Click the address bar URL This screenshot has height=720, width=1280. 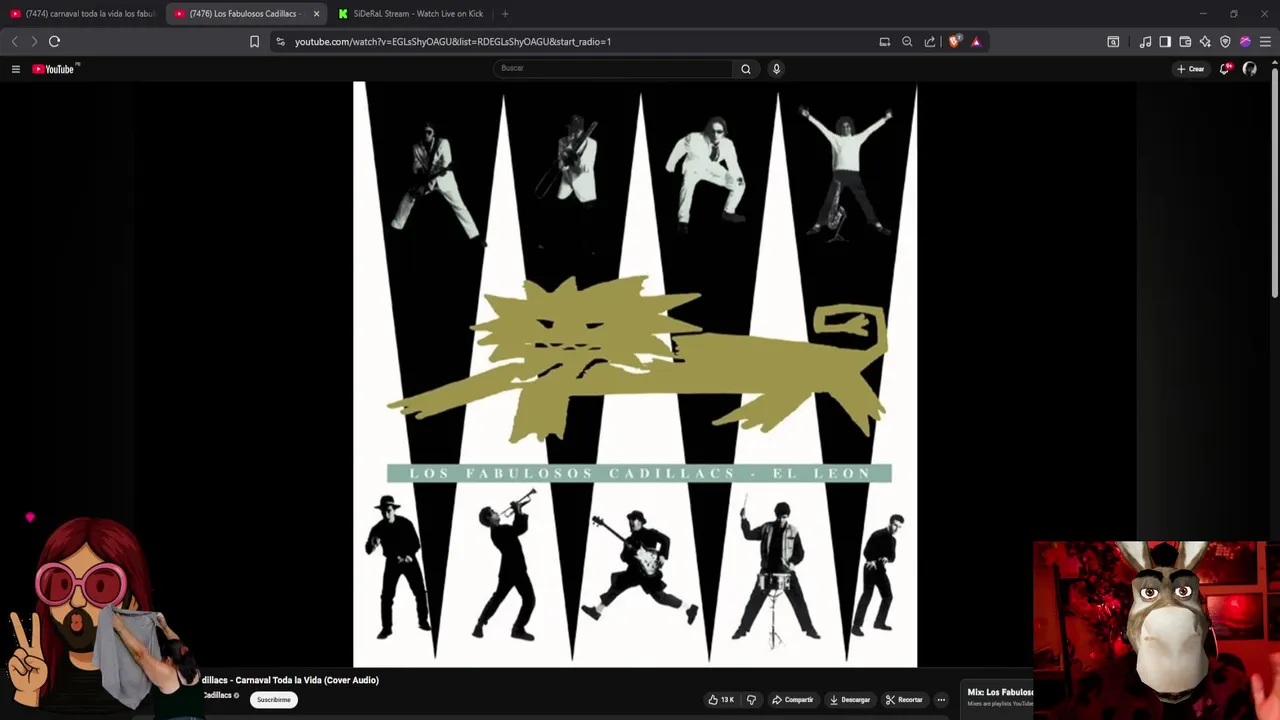click(x=453, y=42)
